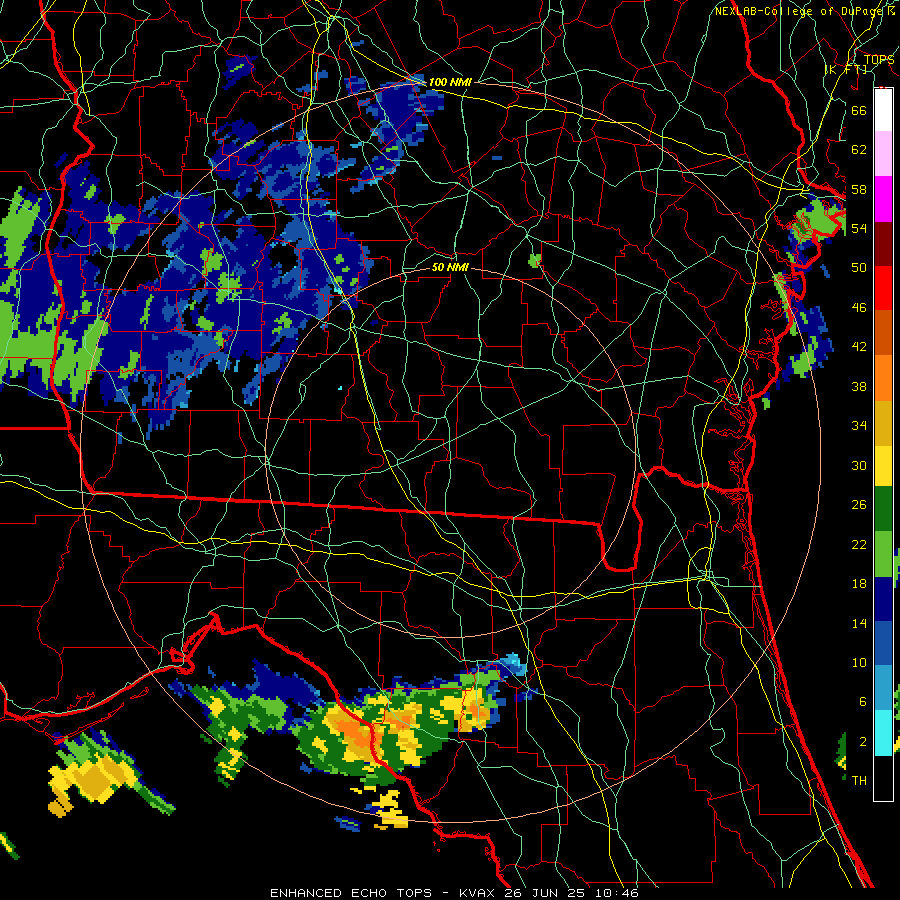Viewport: 900px width, 900px height.
Task: Select the sky blue legend band near 6
Action: click(x=883, y=688)
